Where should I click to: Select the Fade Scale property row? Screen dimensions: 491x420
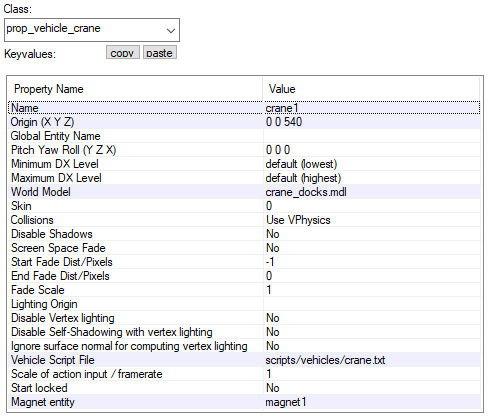pos(244,290)
